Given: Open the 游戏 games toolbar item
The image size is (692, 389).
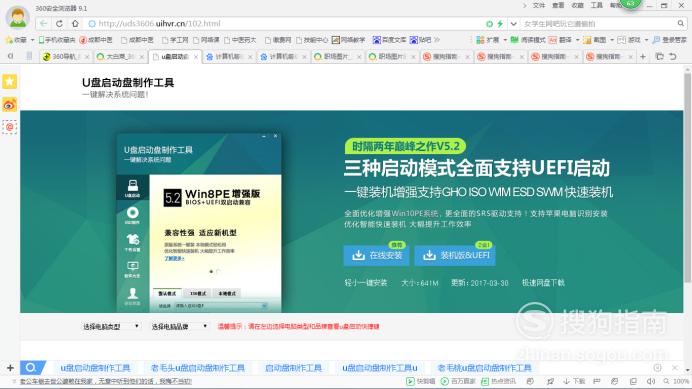Looking at the screenshot, I should [629, 40].
